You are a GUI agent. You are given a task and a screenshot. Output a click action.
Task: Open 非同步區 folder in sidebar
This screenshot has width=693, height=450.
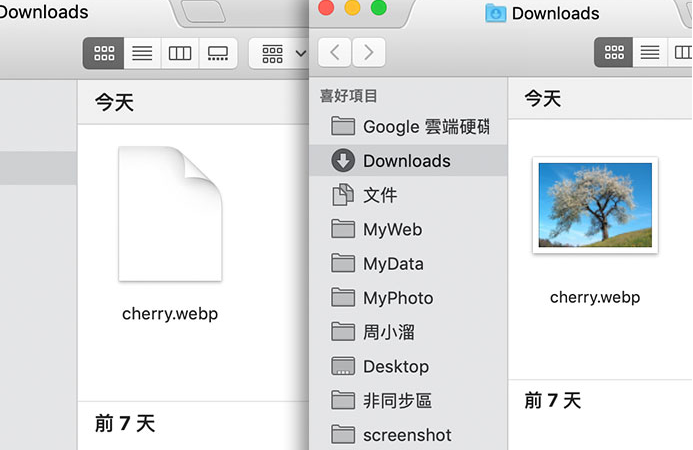click(x=408, y=400)
